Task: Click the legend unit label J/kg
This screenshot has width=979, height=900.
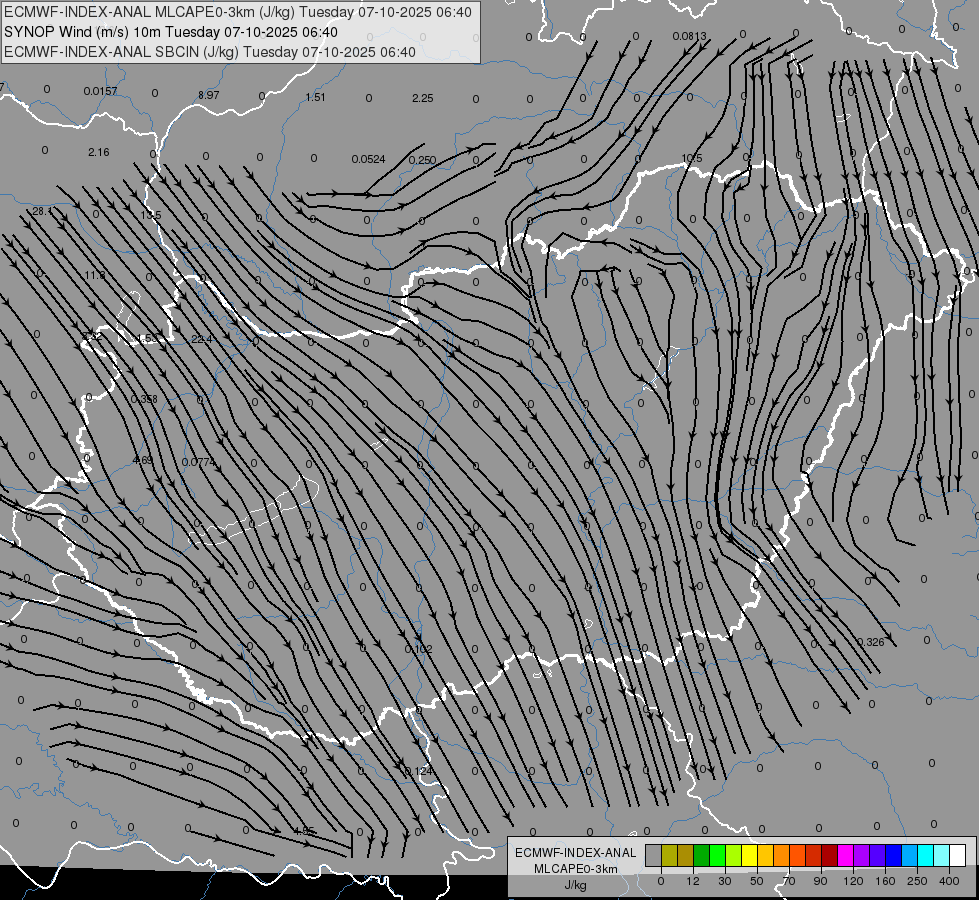Action: (x=576, y=885)
